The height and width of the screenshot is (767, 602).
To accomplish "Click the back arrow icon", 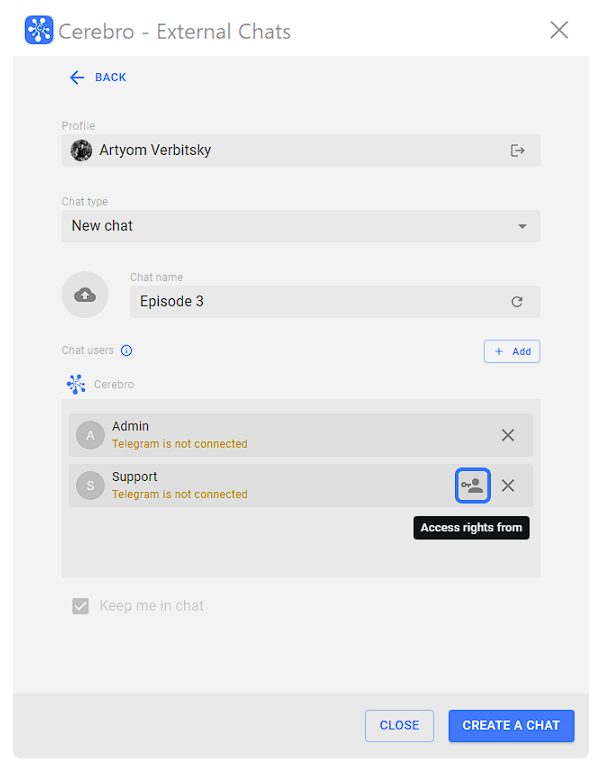I will coord(77,77).
